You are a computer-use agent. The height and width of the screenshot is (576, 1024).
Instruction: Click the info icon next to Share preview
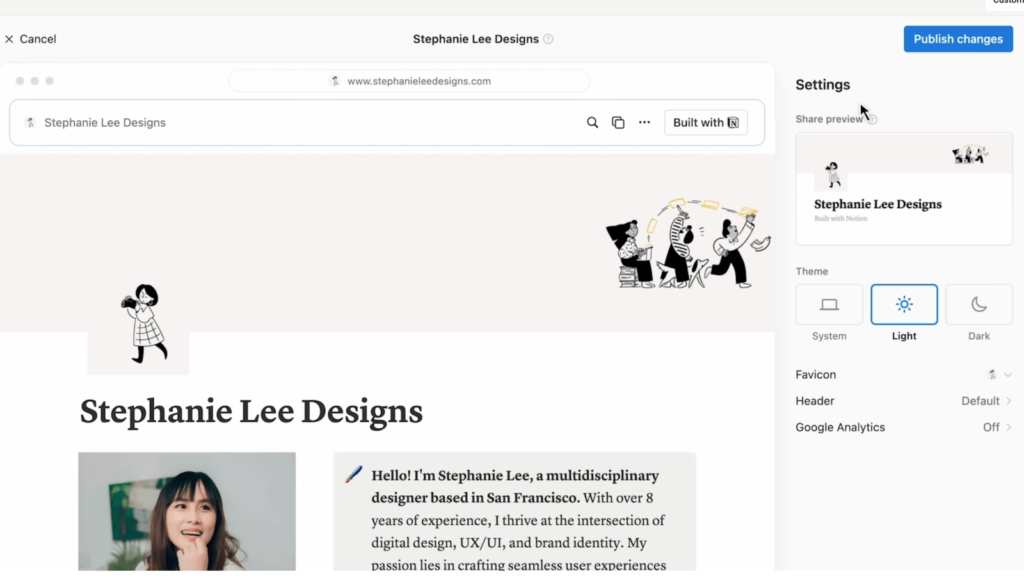[x=872, y=119]
